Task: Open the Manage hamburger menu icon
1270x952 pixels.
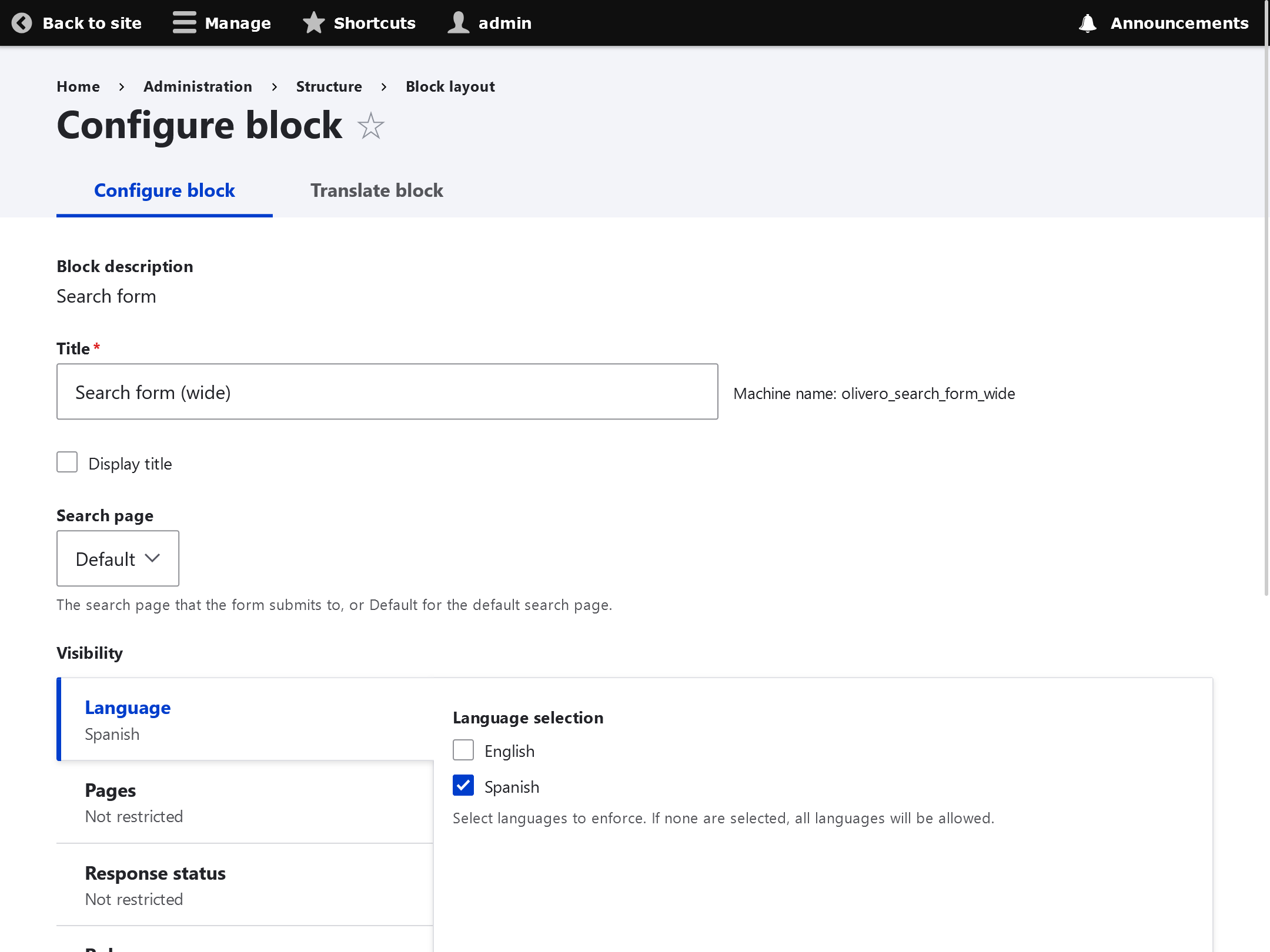Action: click(184, 23)
